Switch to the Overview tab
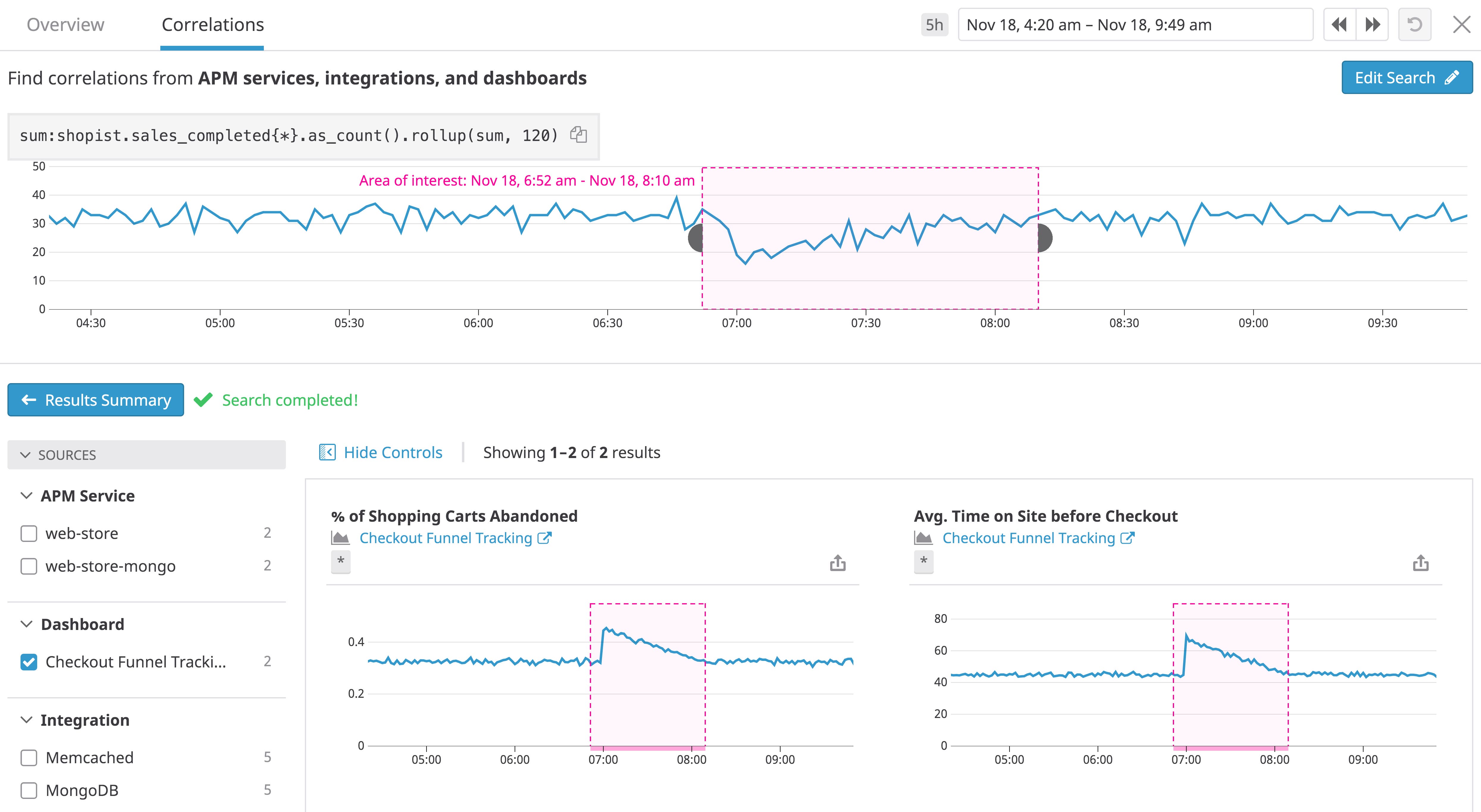Image resolution: width=1481 pixels, height=812 pixels. (65, 25)
